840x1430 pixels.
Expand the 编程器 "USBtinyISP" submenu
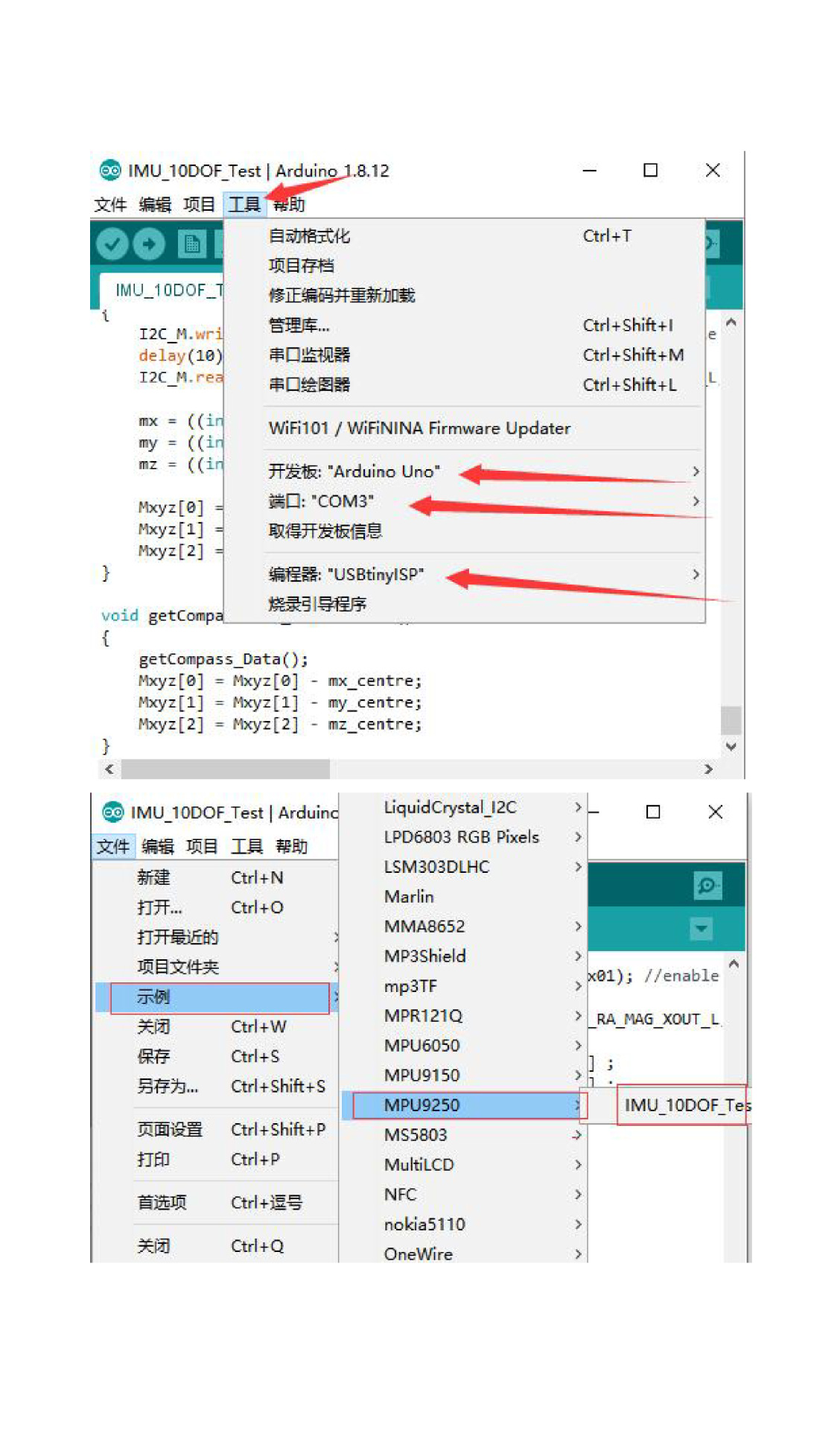[x=465, y=574]
